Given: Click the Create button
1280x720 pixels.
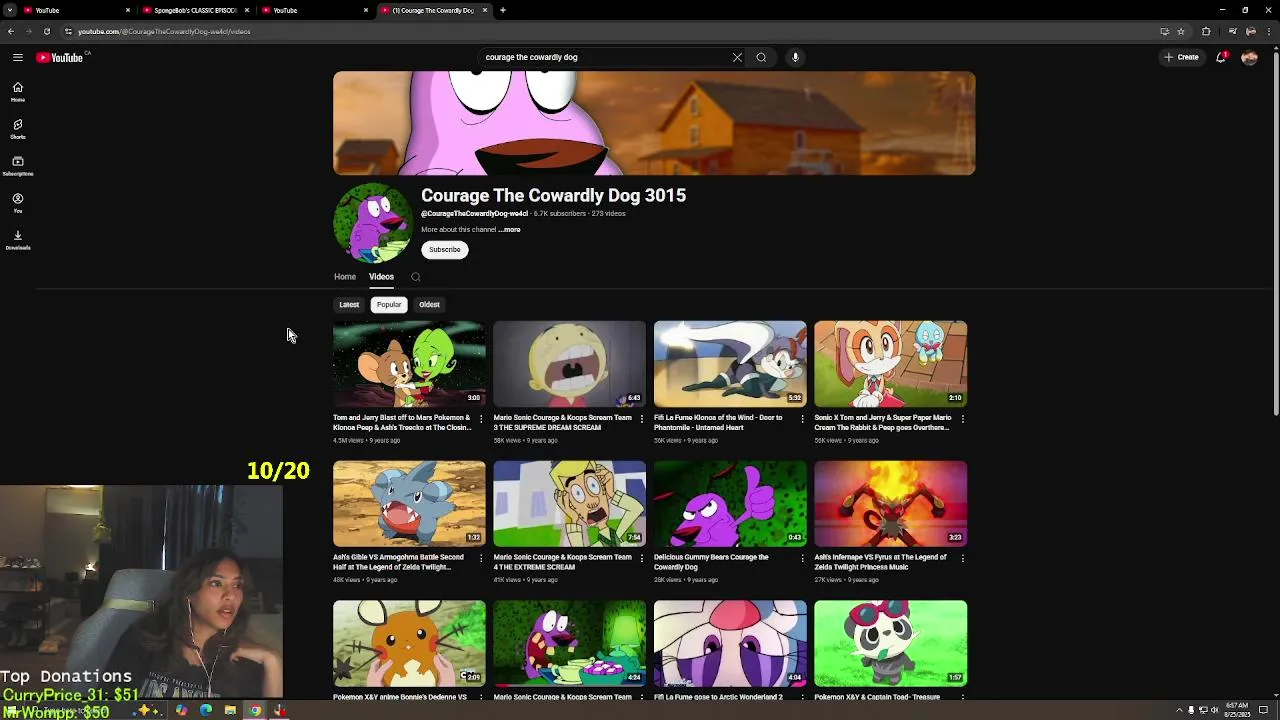Looking at the screenshot, I should click(1181, 57).
